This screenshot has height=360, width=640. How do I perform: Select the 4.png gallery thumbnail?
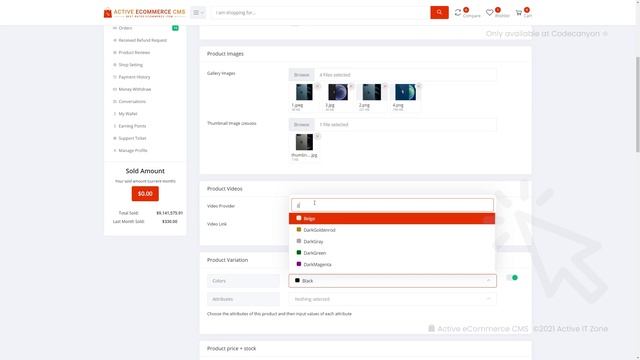(x=405, y=92)
